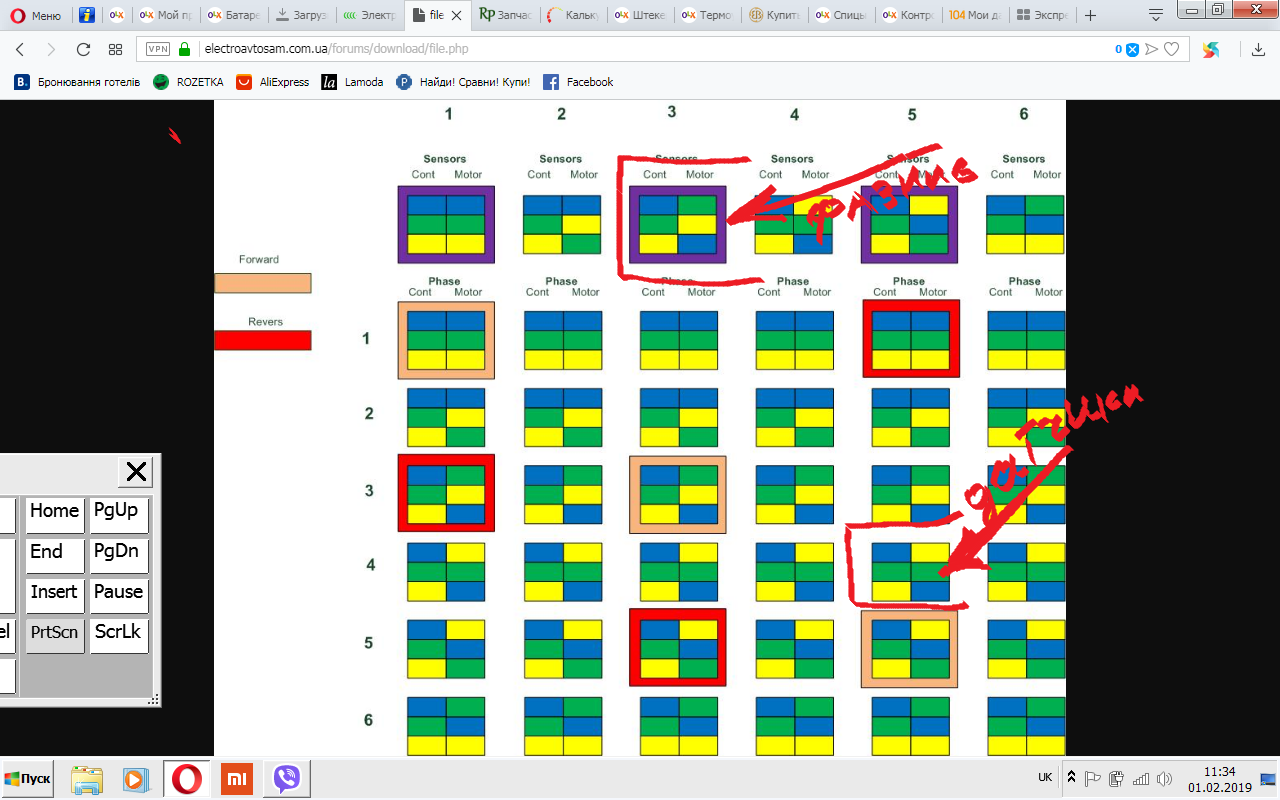Open the downloads arrow icon
1280x800 pixels.
[1258, 49]
